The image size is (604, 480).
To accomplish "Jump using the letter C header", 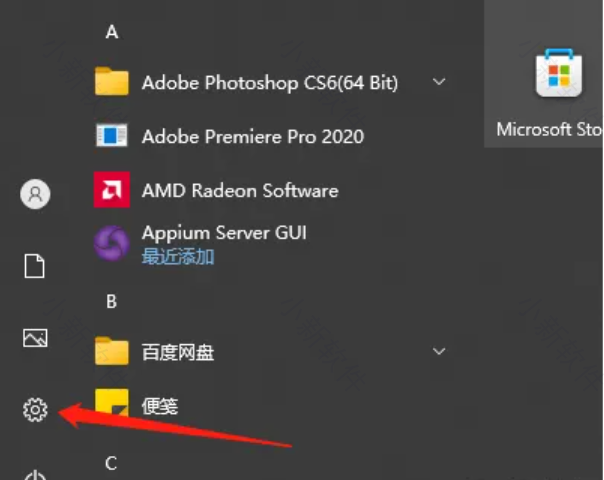I will coord(112,462).
